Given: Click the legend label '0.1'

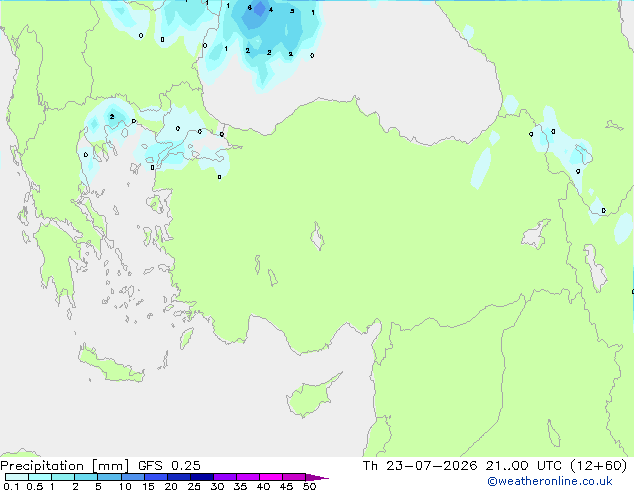Looking at the screenshot, I should click(x=11, y=486).
